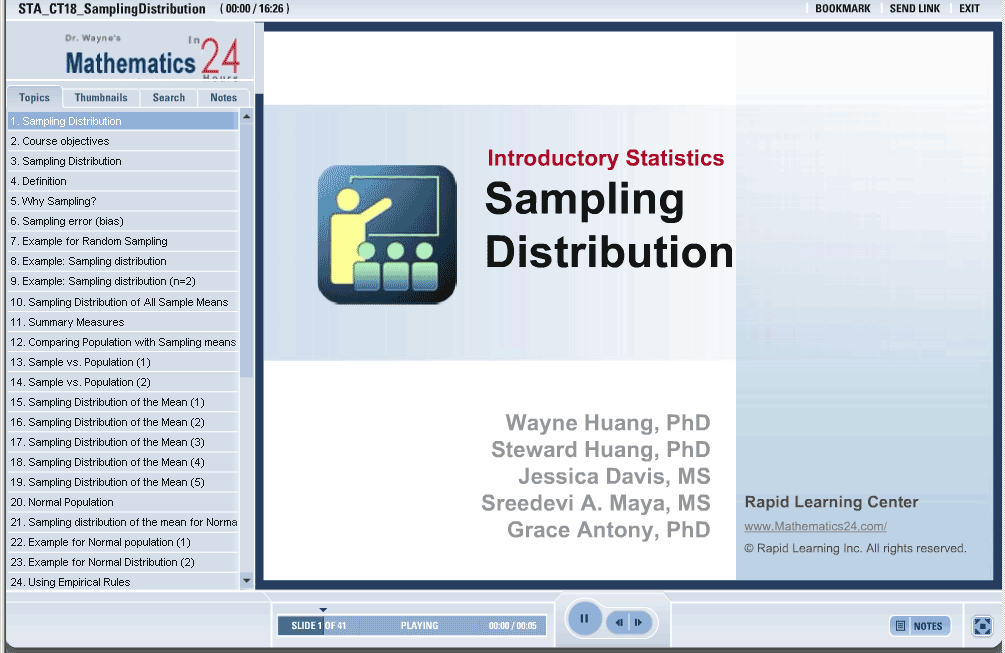This screenshot has height=653, width=1005.
Task: Click SEND LINK in the top bar
Action: 914,9
